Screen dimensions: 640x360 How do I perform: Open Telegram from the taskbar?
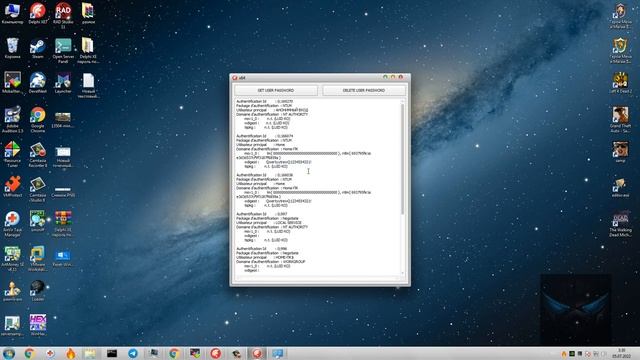[133, 353]
